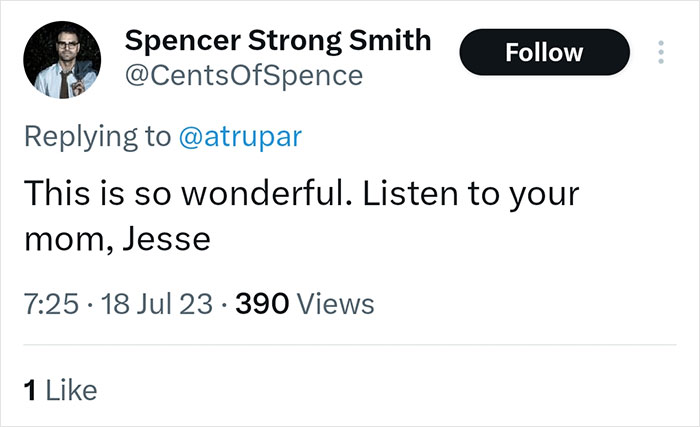Follow Spencer Strong Smith

[x=544, y=52]
